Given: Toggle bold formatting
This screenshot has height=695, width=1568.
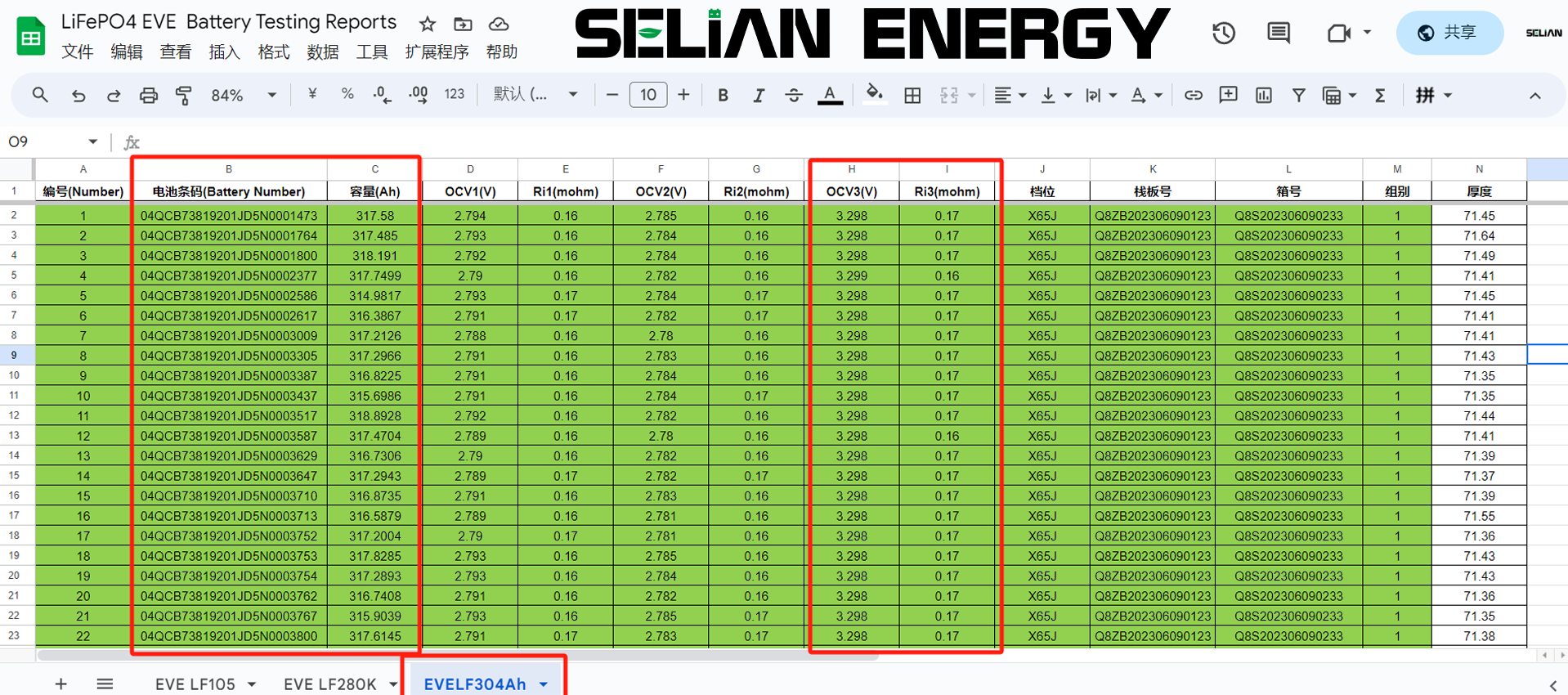Looking at the screenshot, I should pos(723,96).
